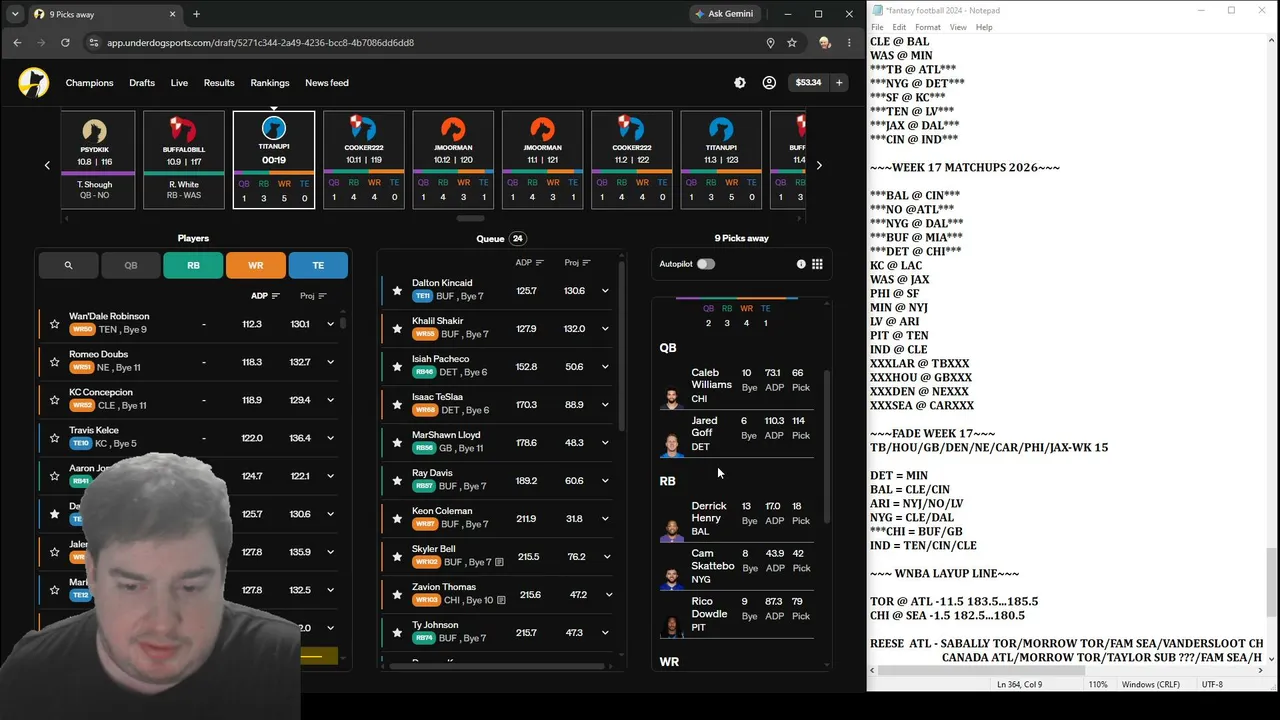Reload the Underdog draft page
This screenshot has width=1280, height=720.
pyautogui.click(x=65, y=43)
